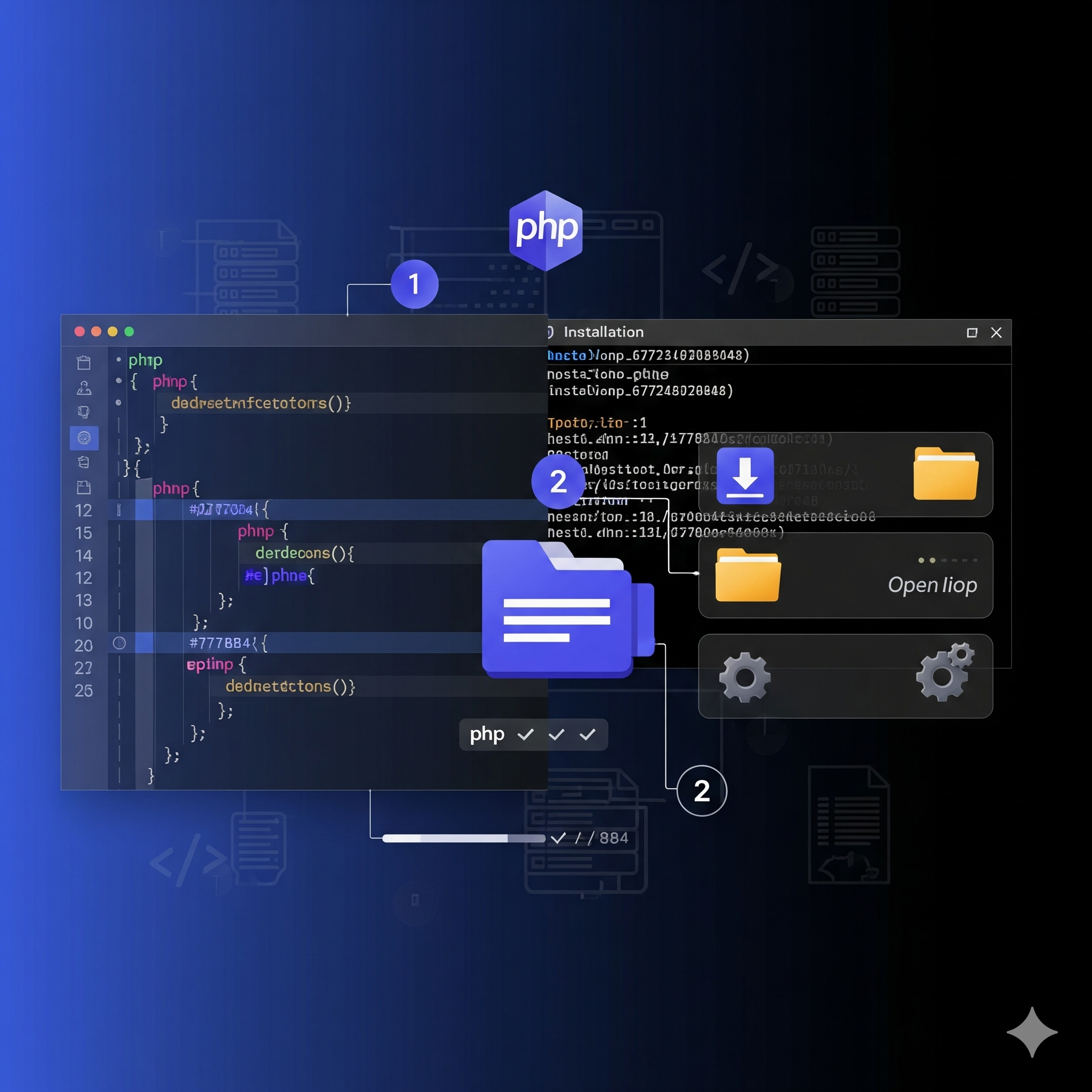
Task: Select the mug-shaped icon in editor sidebar
Action: click(x=84, y=412)
